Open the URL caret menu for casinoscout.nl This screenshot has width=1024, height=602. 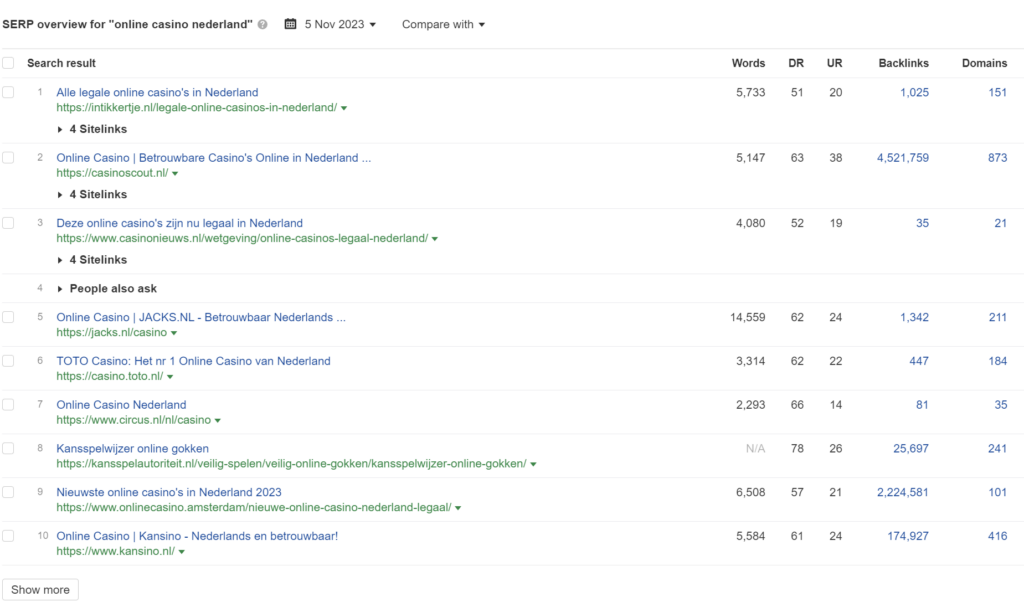(175, 174)
